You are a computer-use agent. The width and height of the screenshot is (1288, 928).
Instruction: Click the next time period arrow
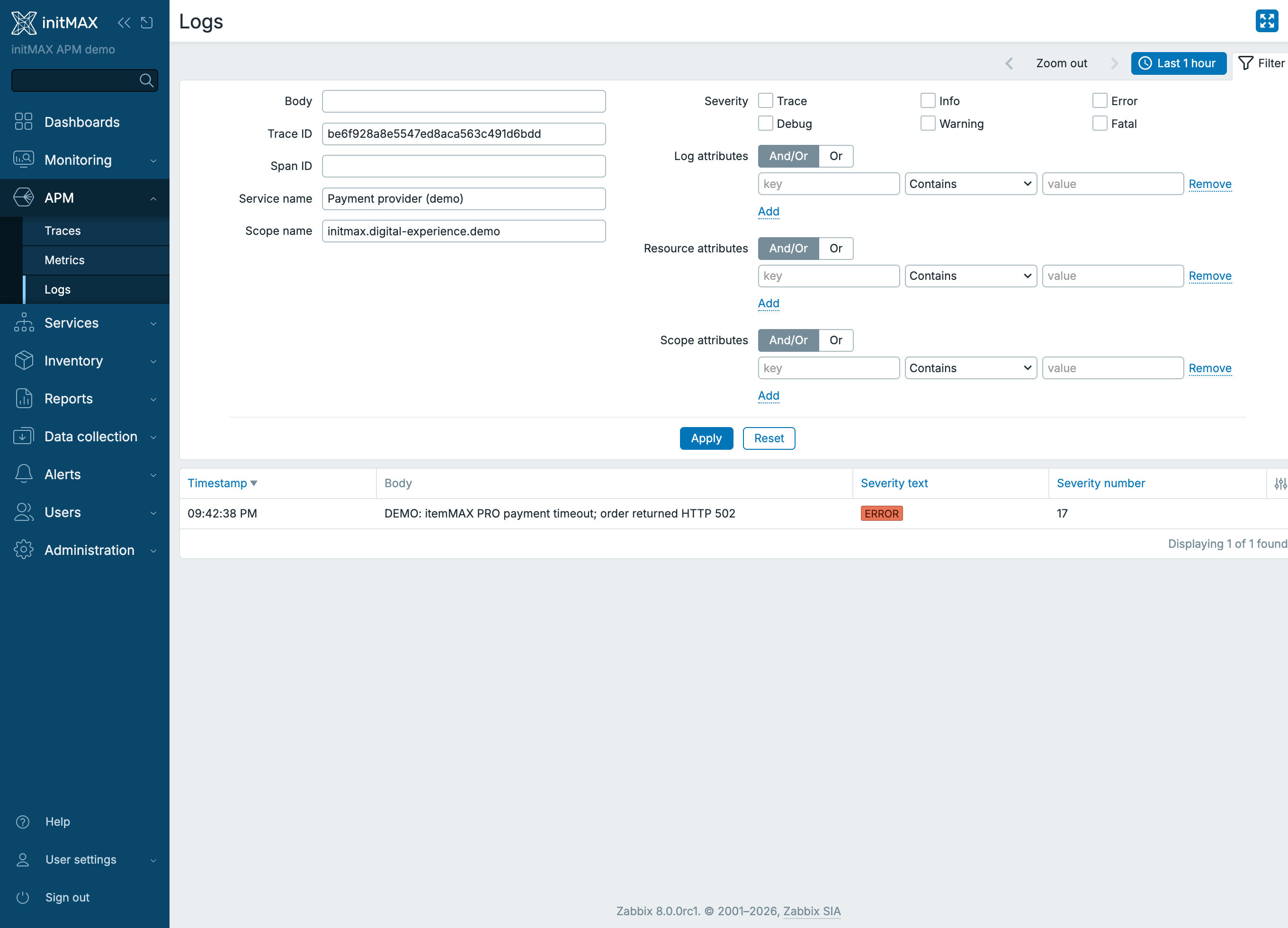(1114, 63)
